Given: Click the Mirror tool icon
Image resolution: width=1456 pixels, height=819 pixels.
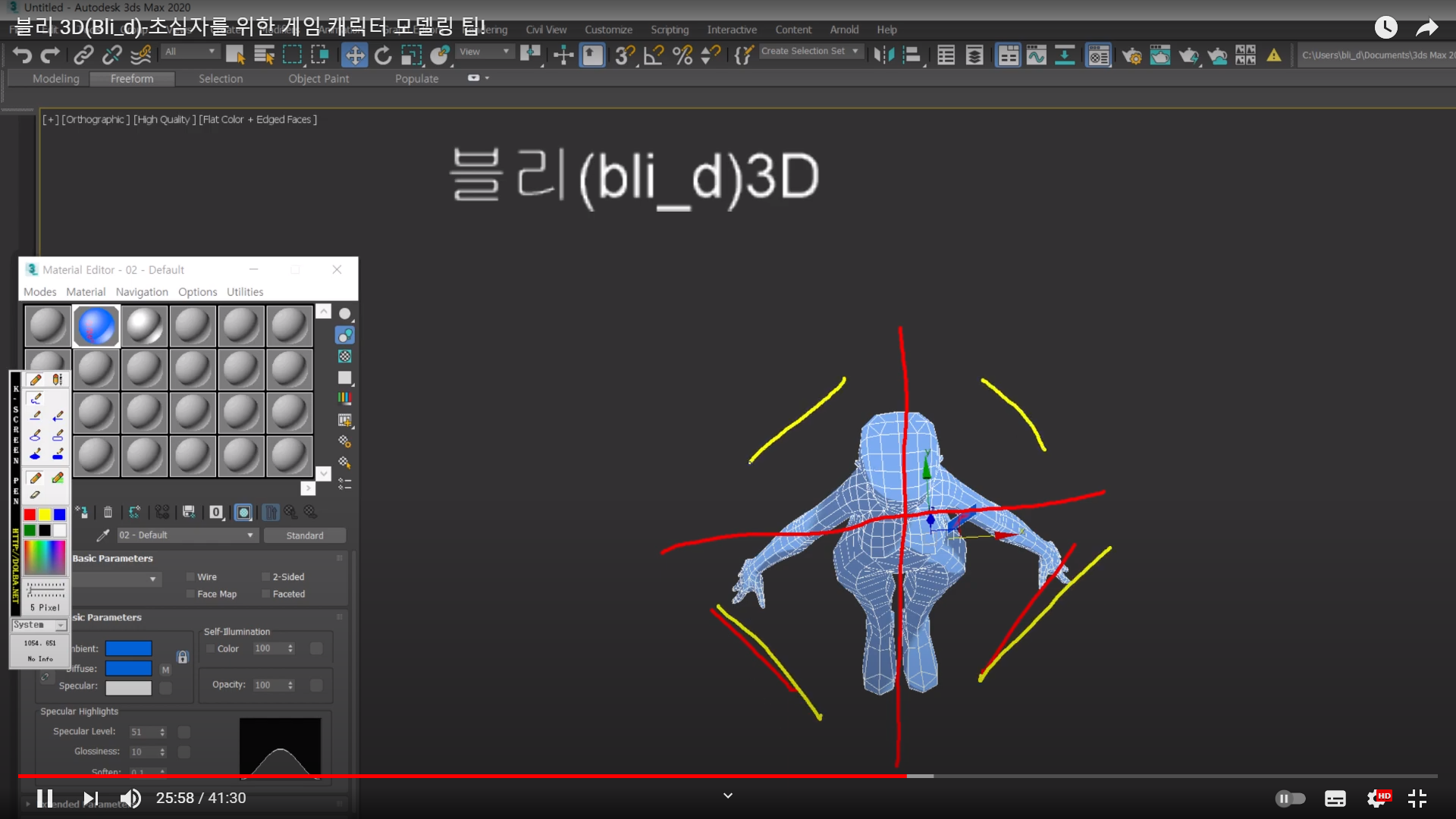Looking at the screenshot, I should point(883,55).
